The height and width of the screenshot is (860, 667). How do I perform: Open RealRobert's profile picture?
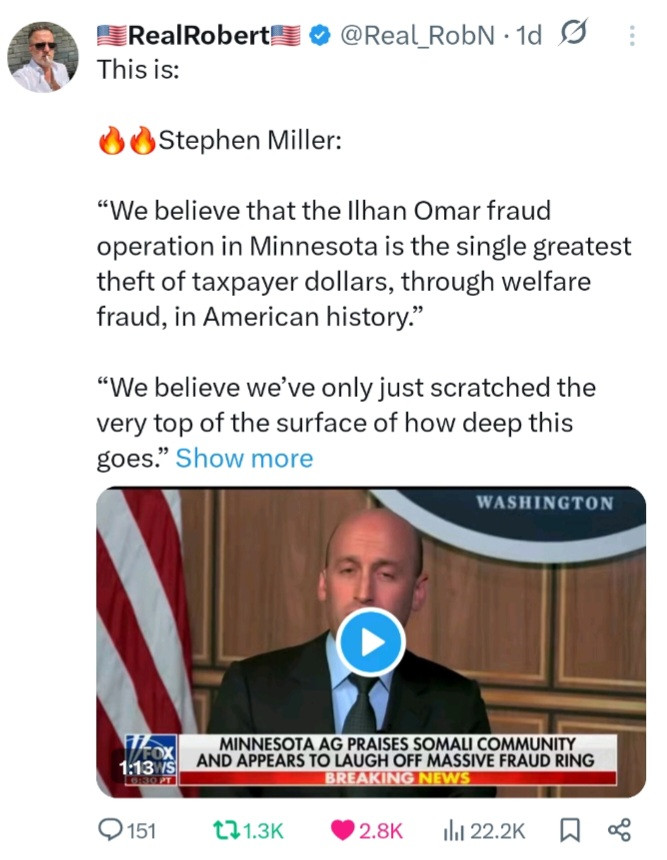(x=43, y=57)
